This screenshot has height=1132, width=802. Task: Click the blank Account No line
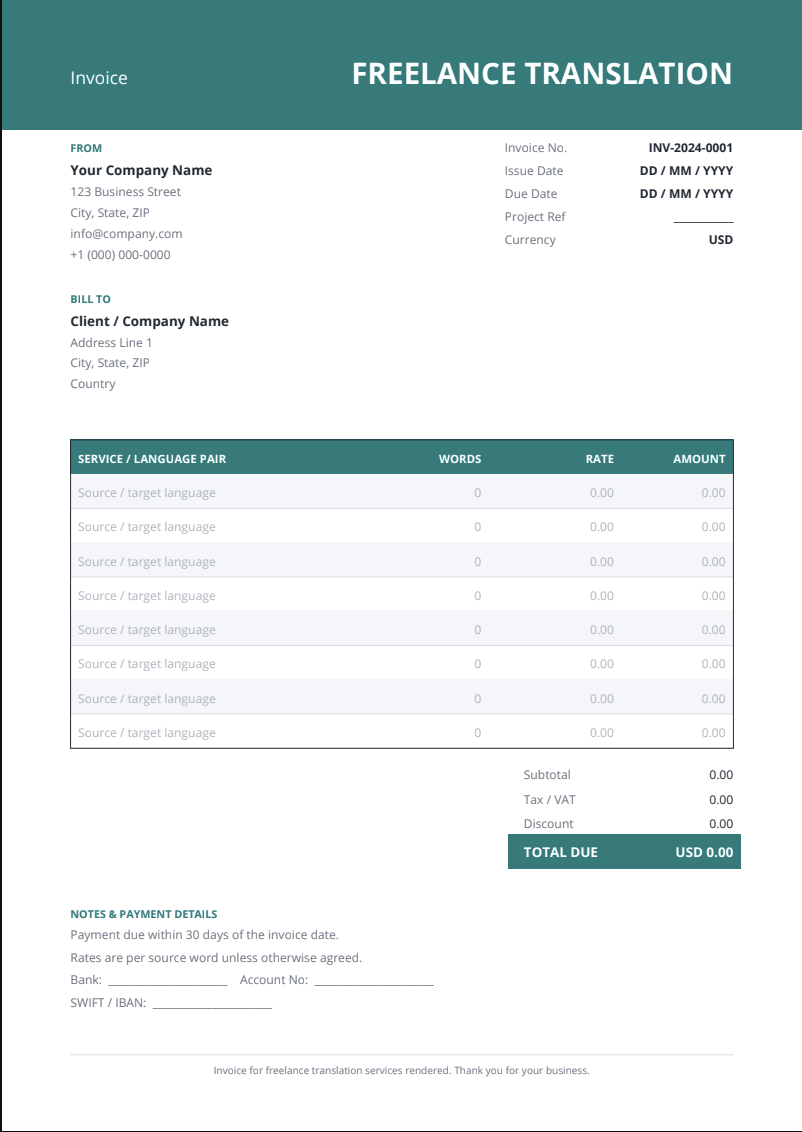(374, 980)
